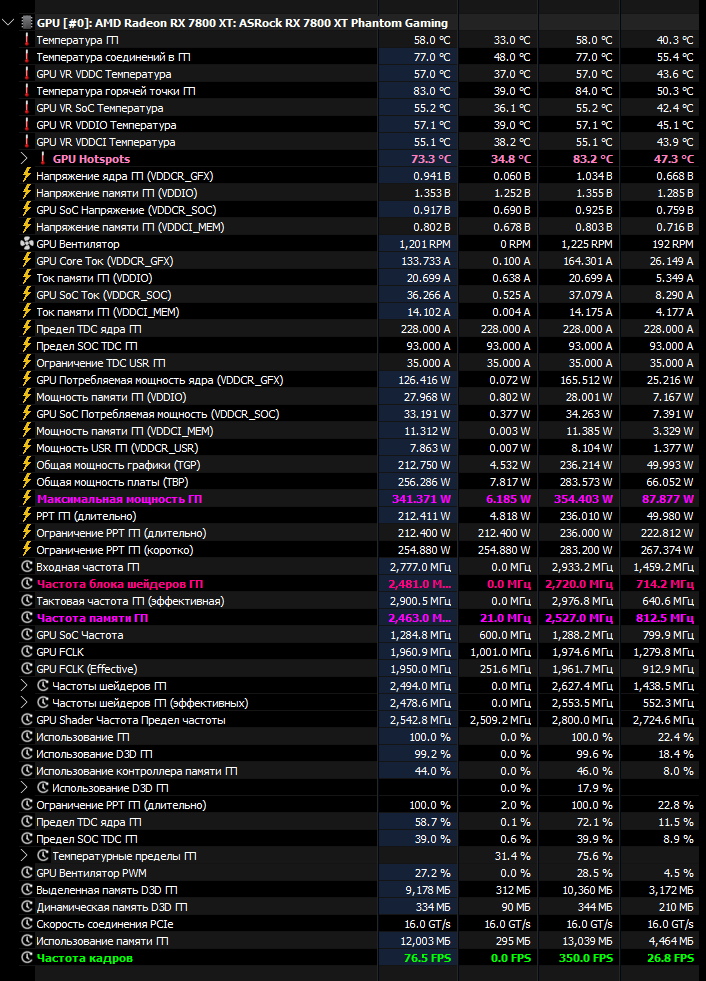The width and height of the screenshot is (706, 981).
Task: Click the 341.371 W maximum power value
Action: pyautogui.click(x=421, y=499)
